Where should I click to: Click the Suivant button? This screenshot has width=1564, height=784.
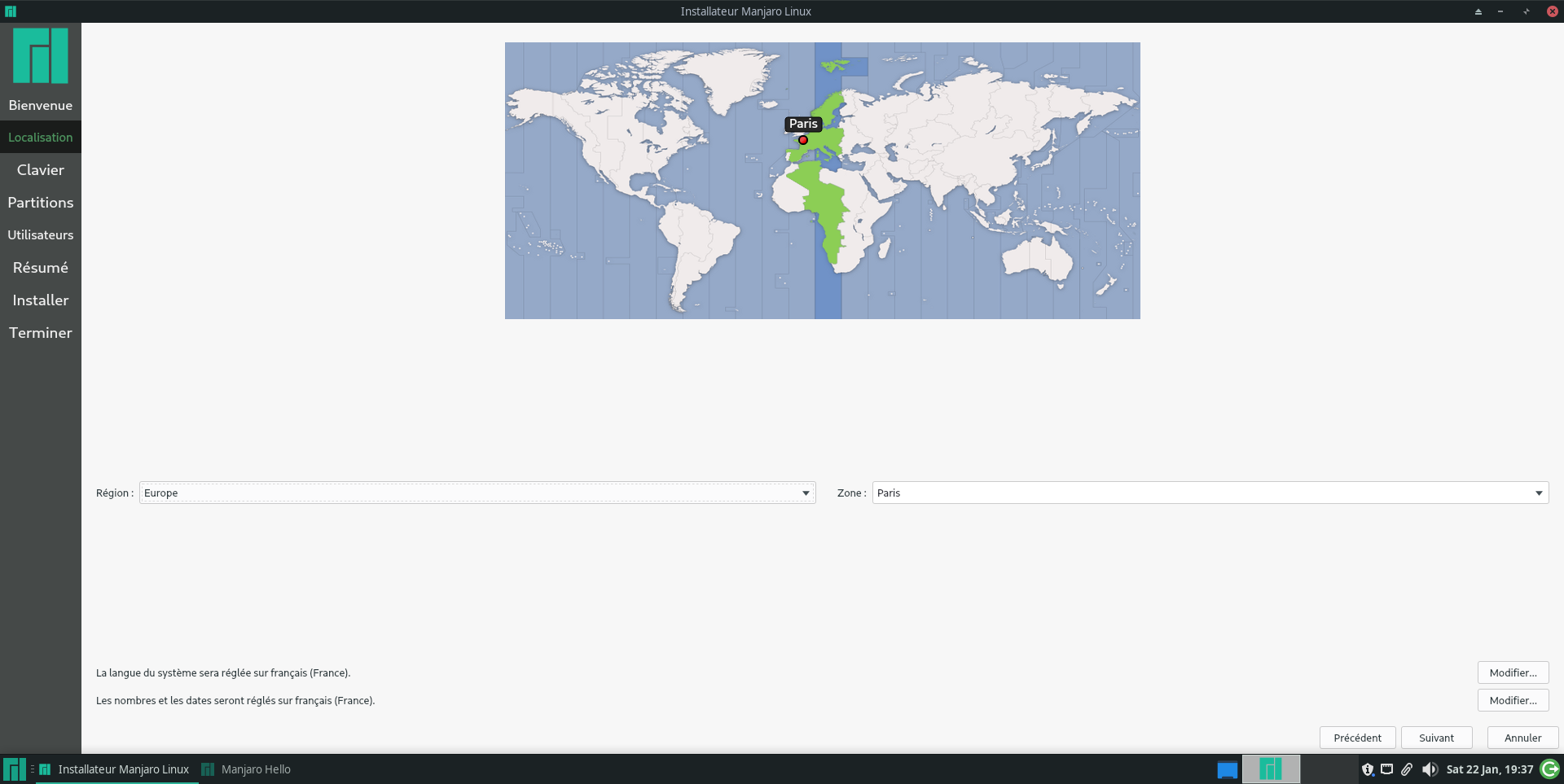click(1436, 738)
